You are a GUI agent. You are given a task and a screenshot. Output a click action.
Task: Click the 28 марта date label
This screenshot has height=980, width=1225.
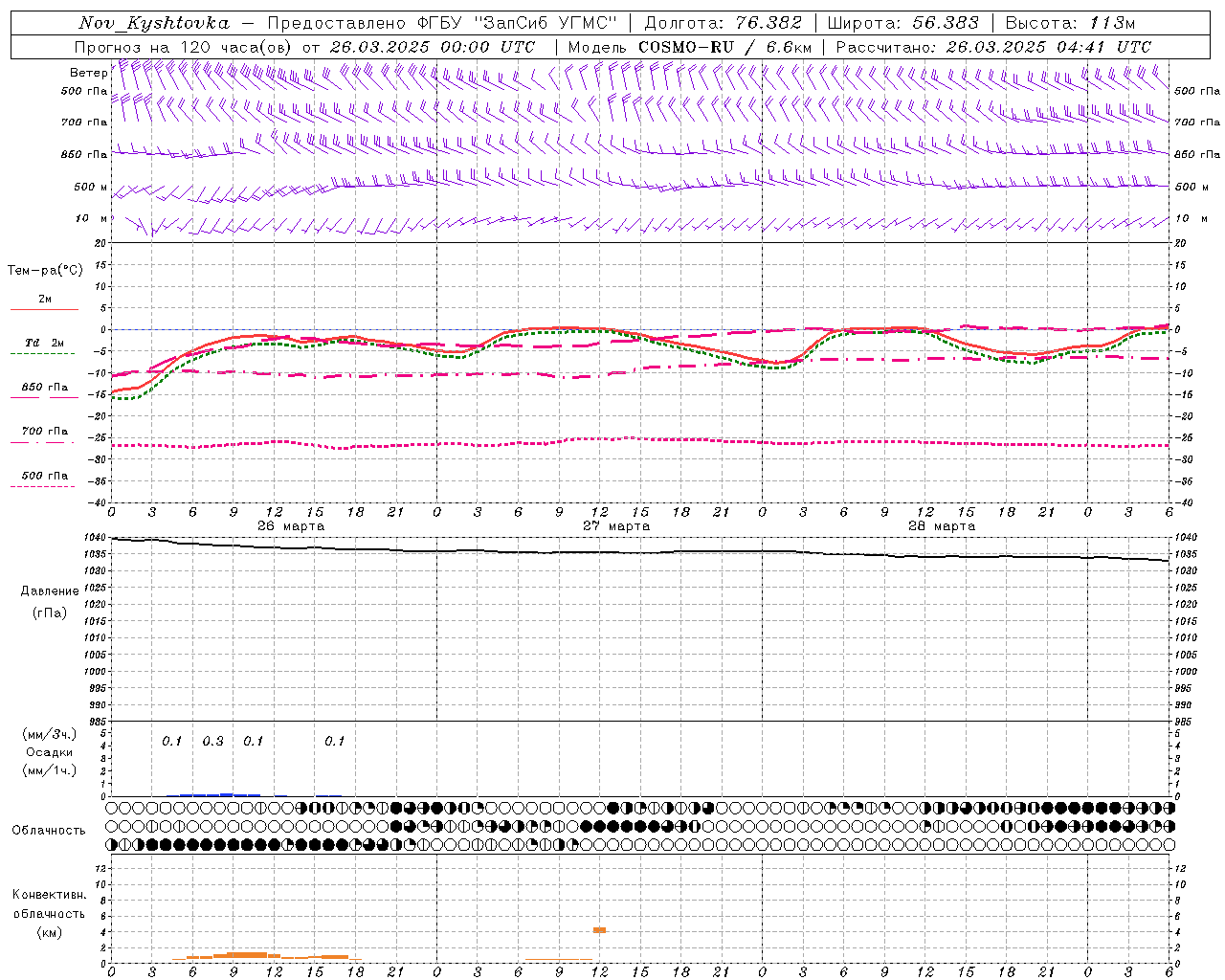coord(942,526)
